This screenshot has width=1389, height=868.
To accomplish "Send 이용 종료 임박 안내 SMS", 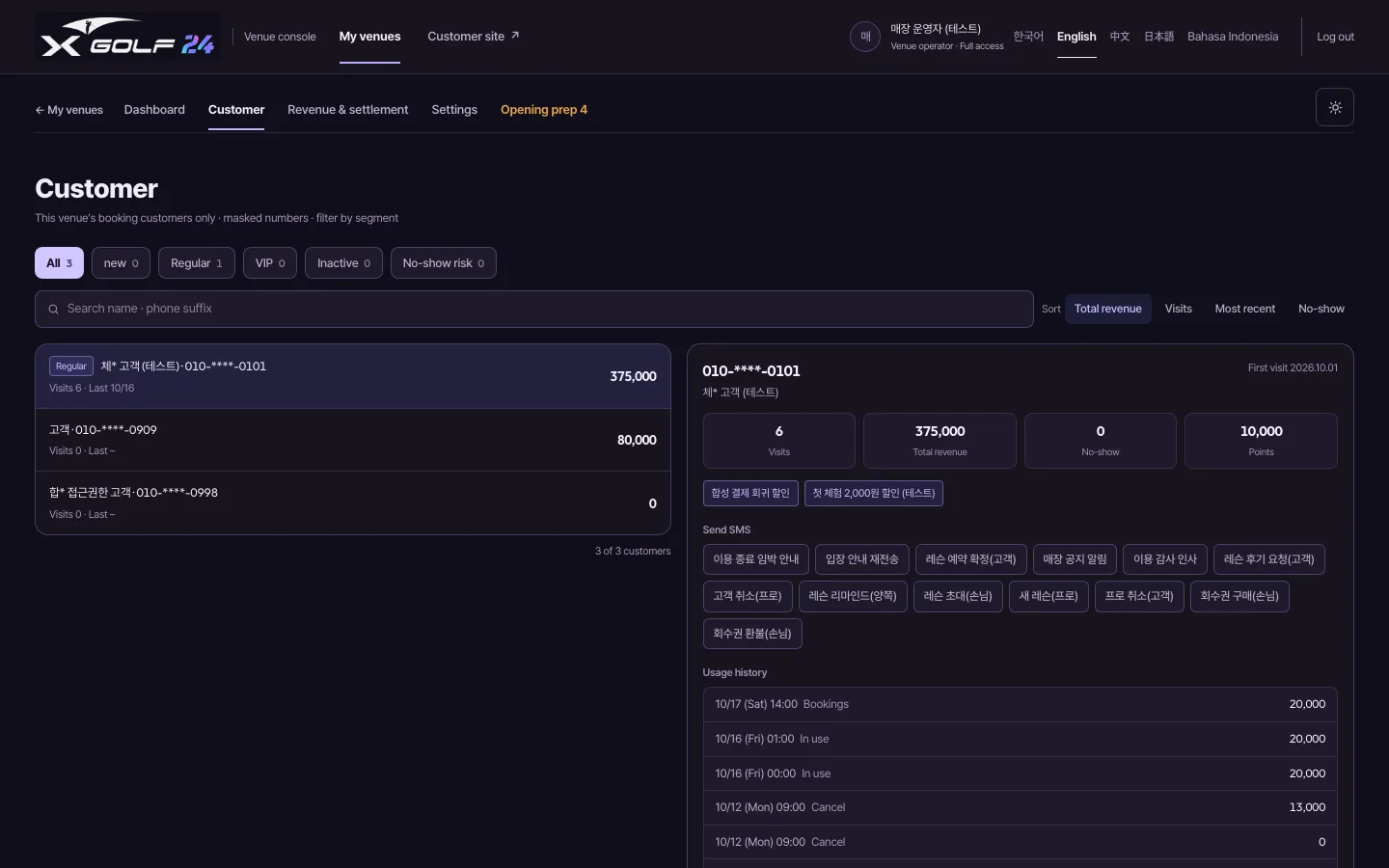I will coord(756,559).
